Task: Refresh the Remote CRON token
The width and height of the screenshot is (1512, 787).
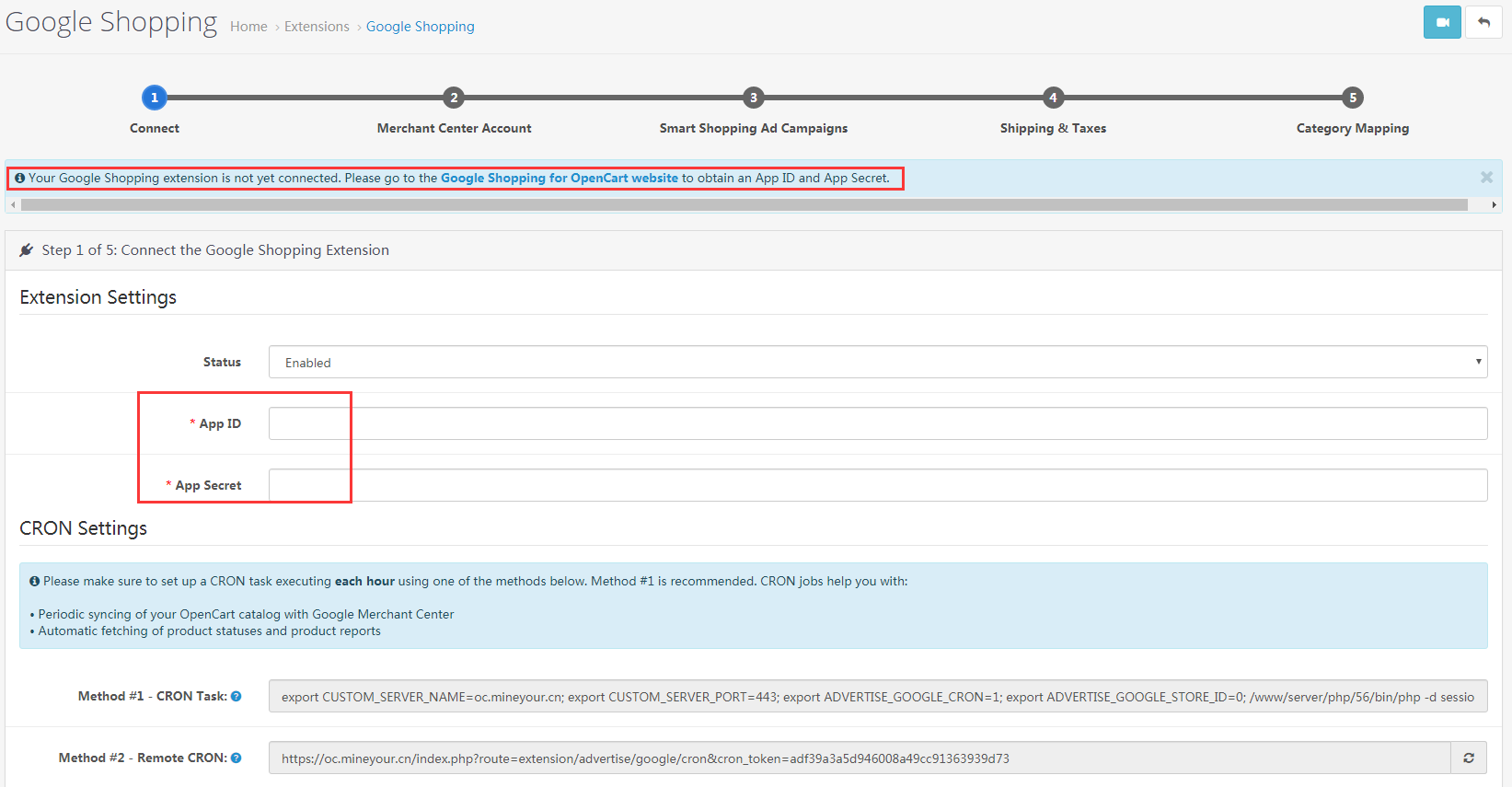Action: pos(1469,758)
